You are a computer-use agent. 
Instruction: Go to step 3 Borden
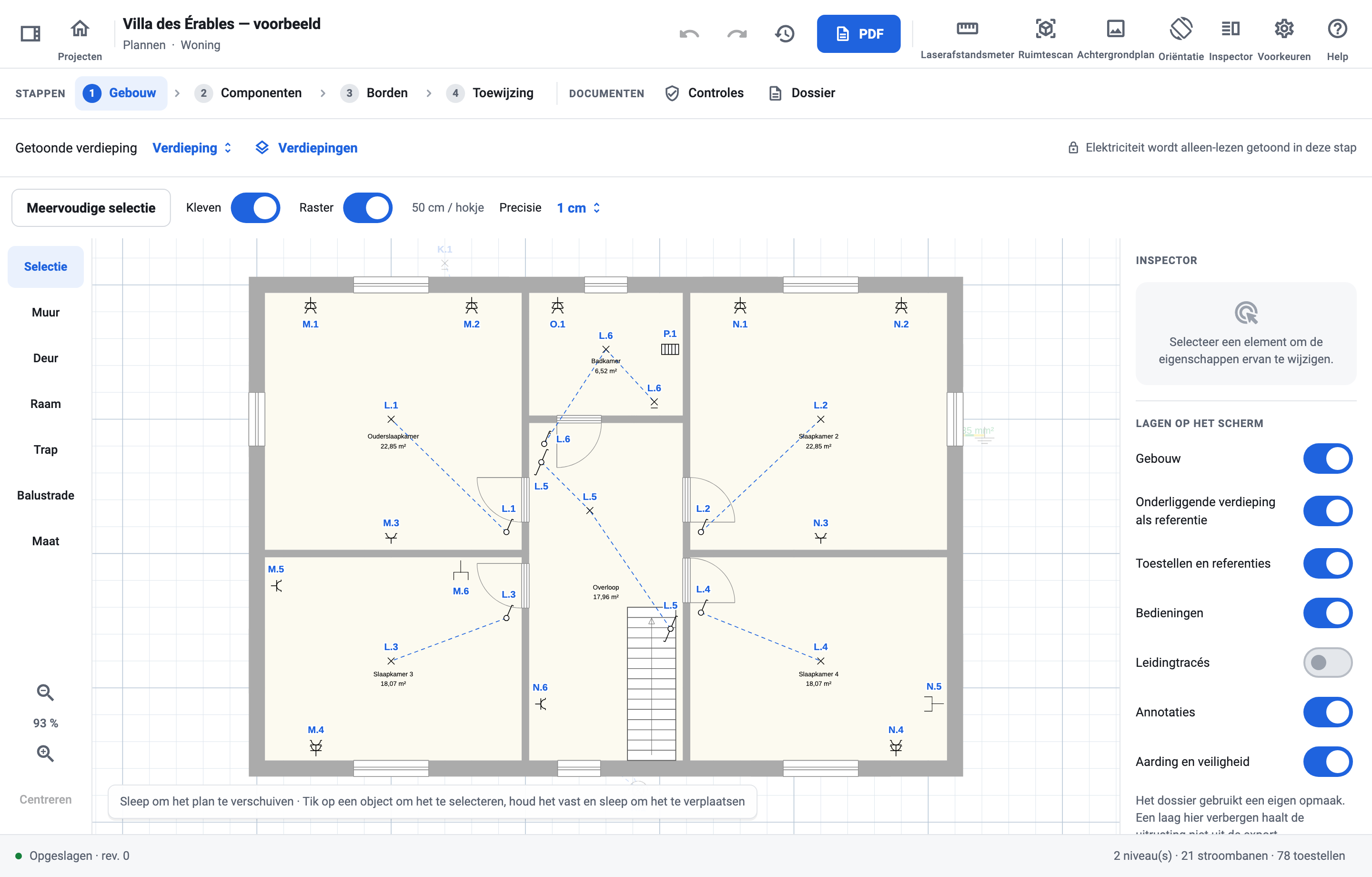click(374, 93)
